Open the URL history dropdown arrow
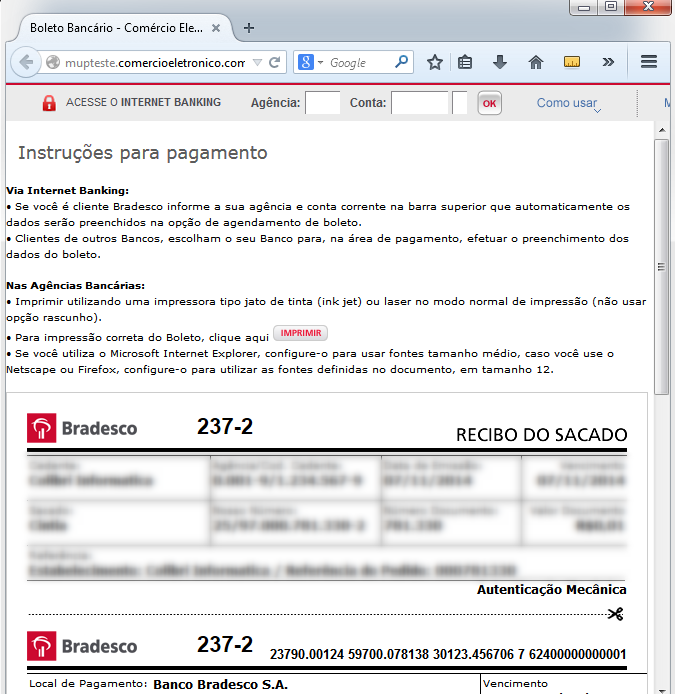Image resolution: width=675 pixels, height=694 pixels. click(x=258, y=62)
